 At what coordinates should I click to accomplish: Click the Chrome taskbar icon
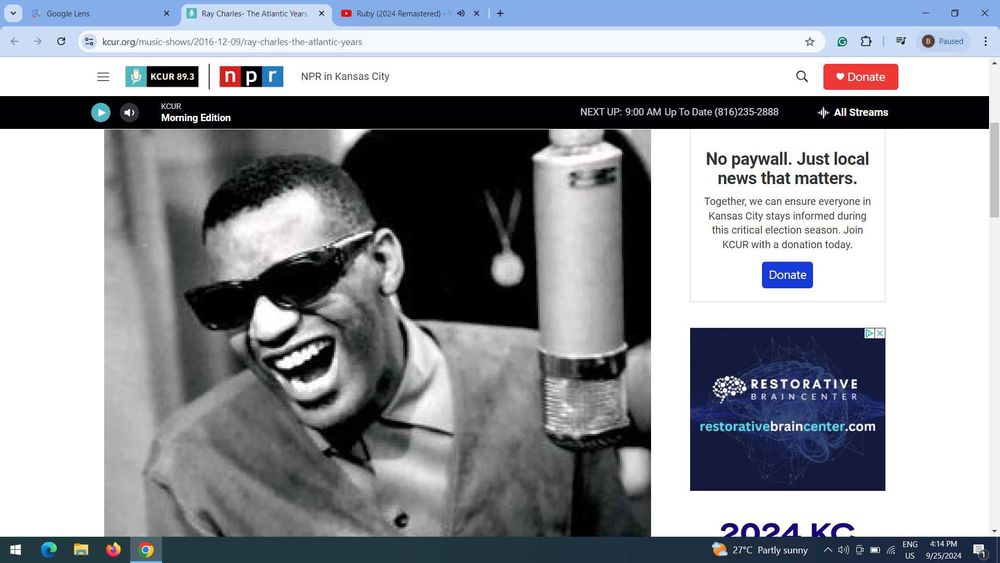point(146,550)
